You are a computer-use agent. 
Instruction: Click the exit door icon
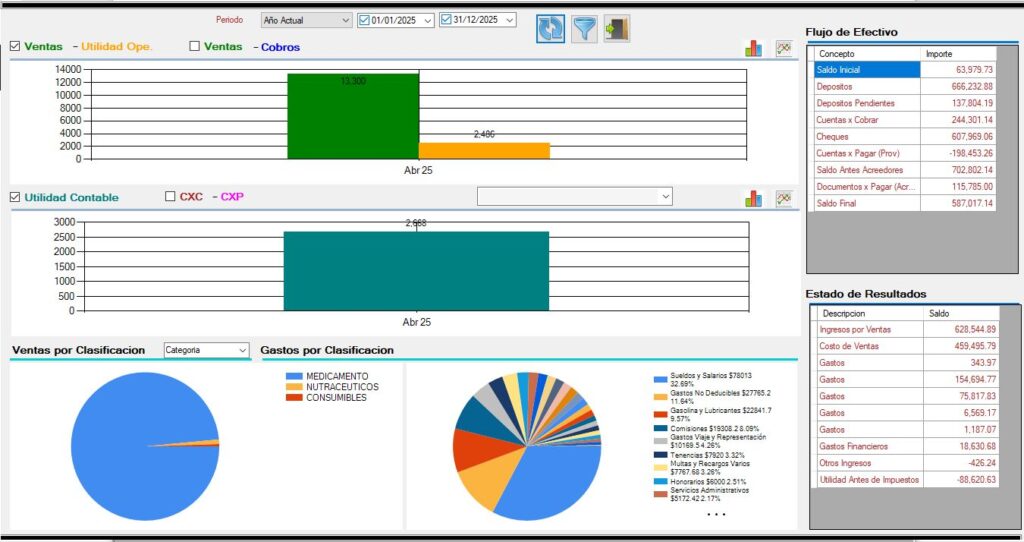coord(617,28)
